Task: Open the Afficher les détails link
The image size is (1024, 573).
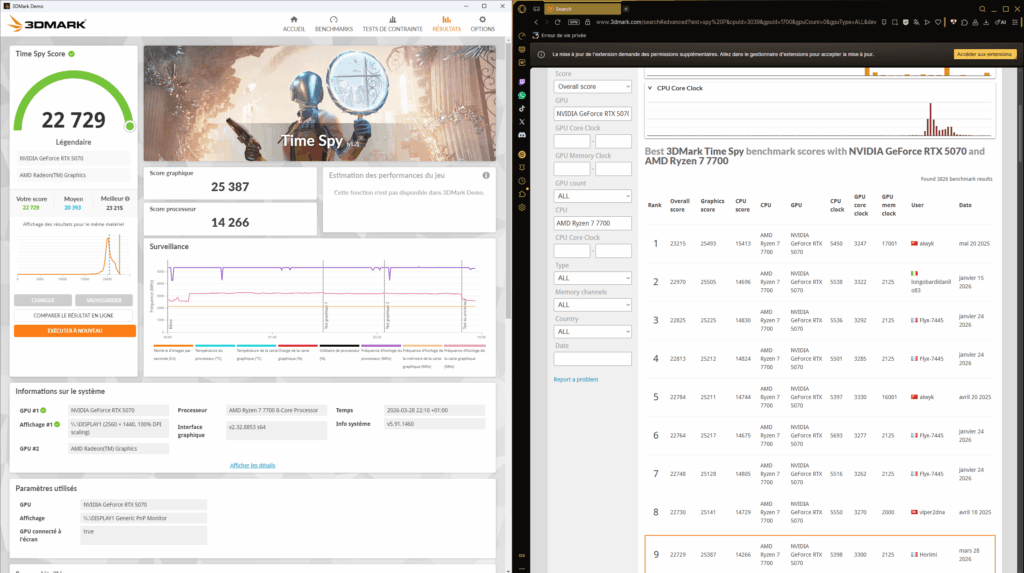Action: [252, 465]
